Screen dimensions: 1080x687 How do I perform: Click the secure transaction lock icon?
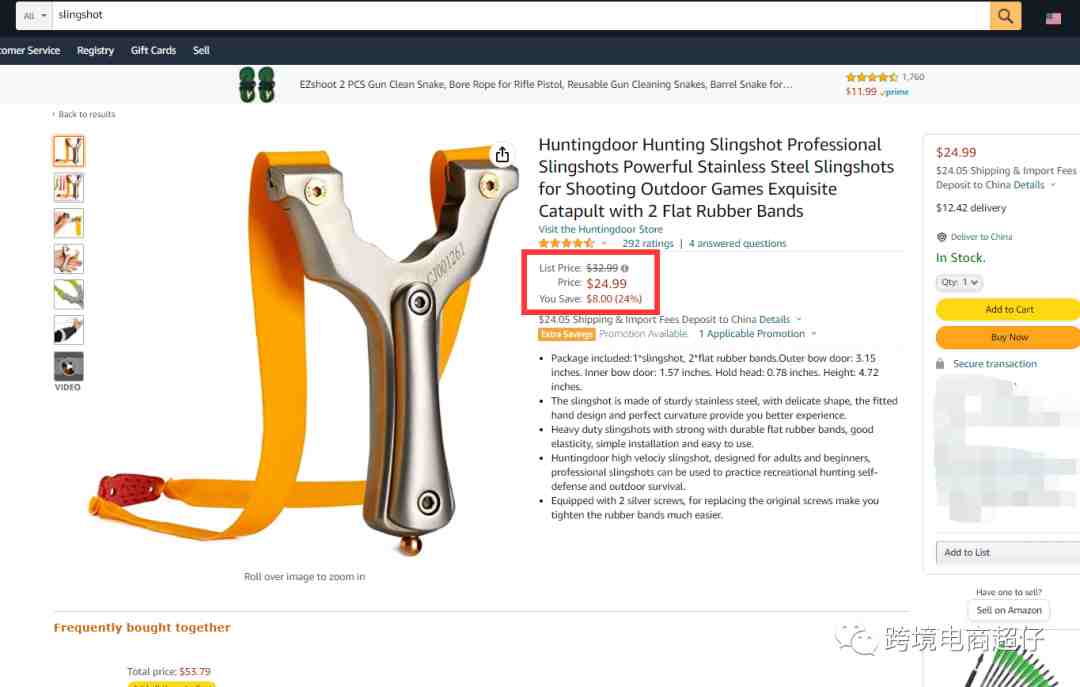(x=939, y=363)
